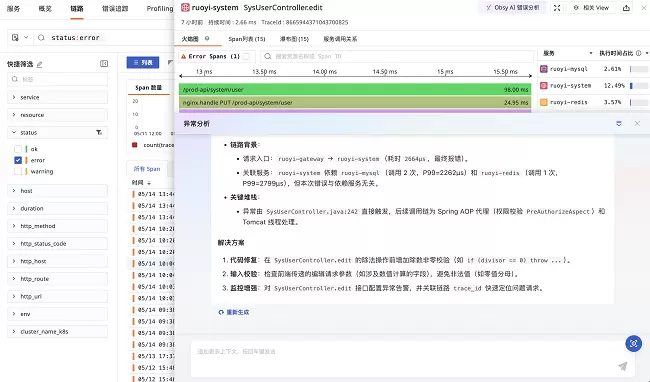Uncheck the error status checkbox
The image size is (650, 382).
click(18, 160)
